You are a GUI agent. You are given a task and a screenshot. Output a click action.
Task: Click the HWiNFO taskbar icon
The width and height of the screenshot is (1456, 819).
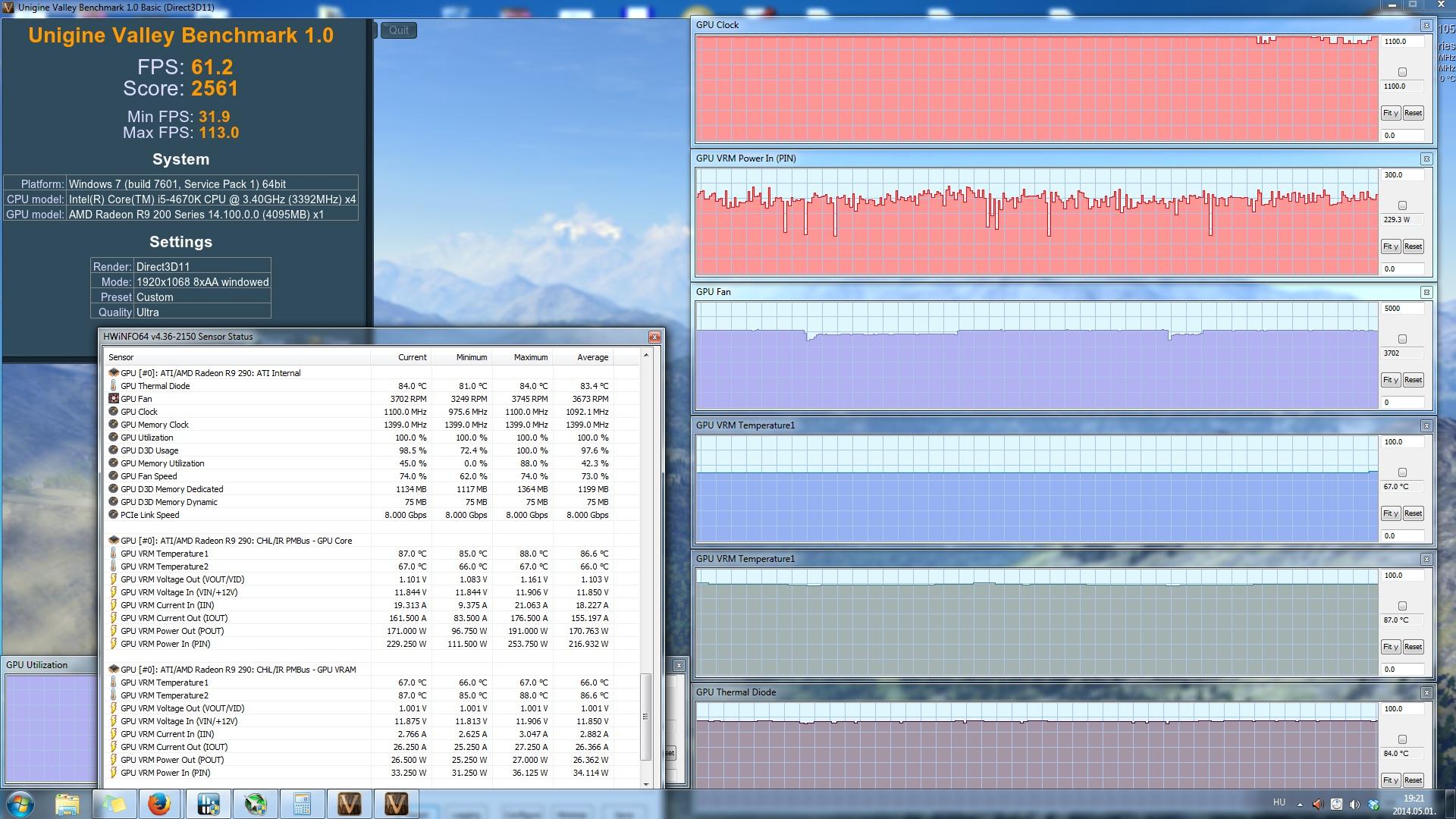click(x=208, y=804)
